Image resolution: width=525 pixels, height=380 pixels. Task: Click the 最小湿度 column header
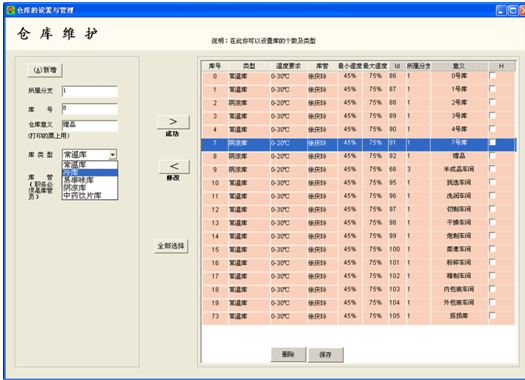coord(350,66)
